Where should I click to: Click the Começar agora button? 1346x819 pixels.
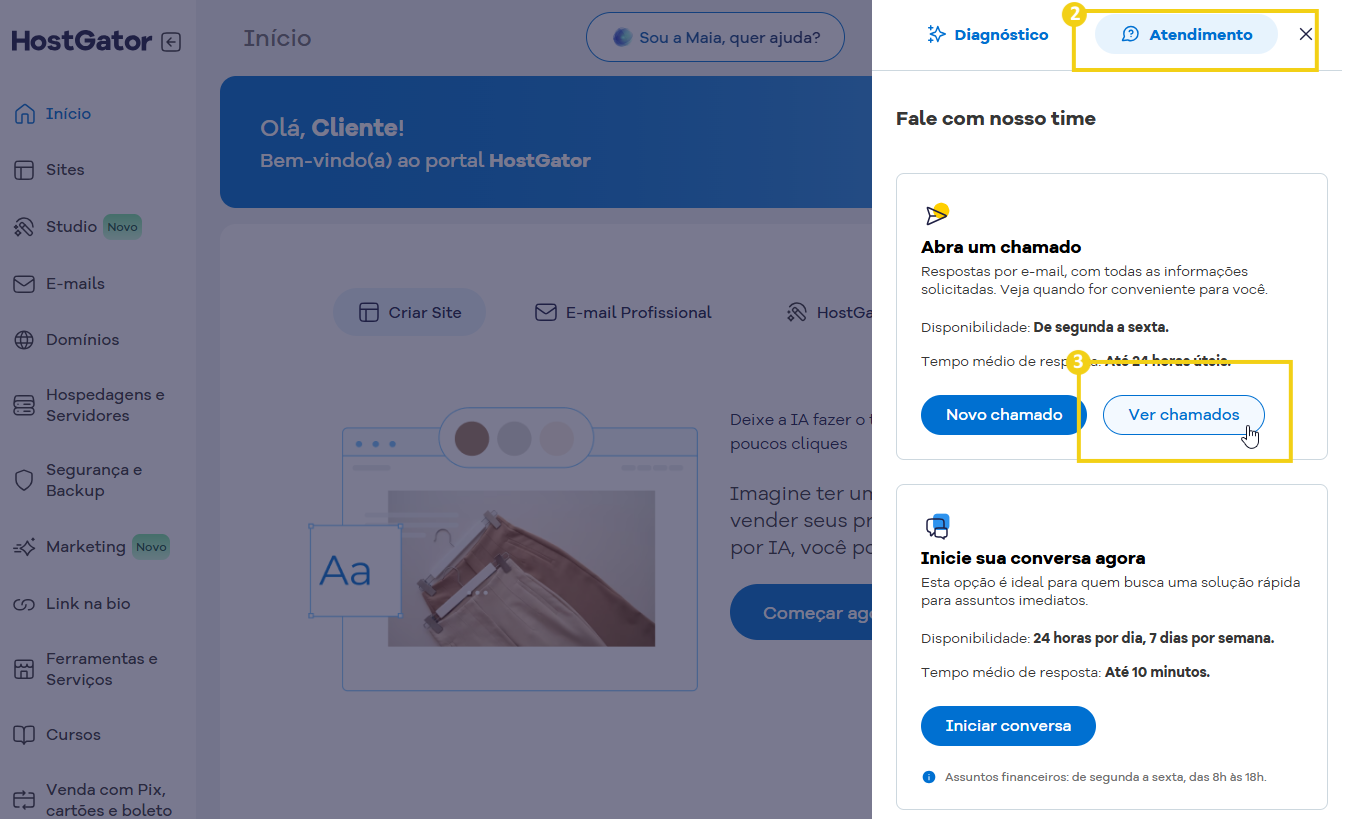[801, 613]
